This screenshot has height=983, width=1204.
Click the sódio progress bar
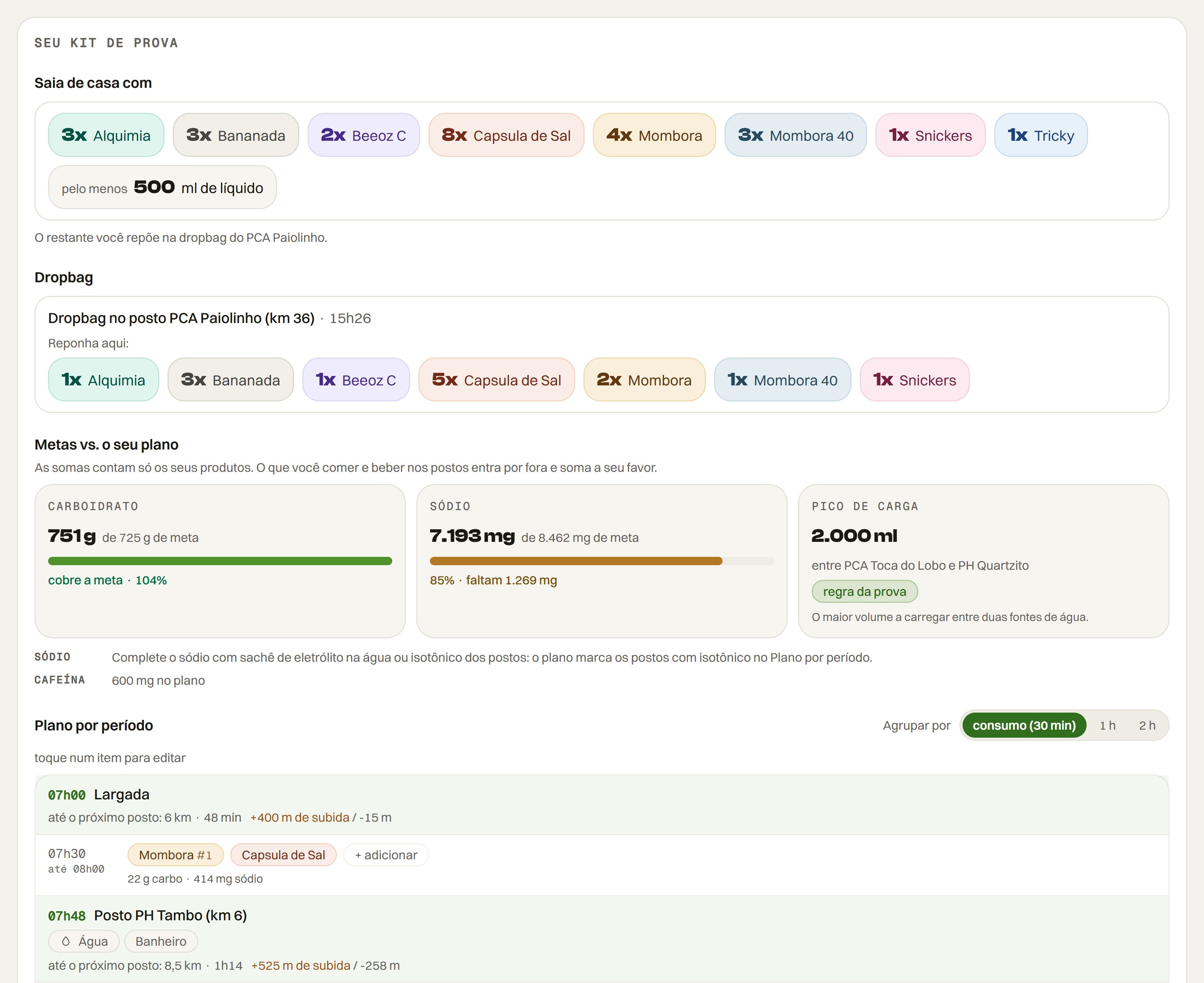[602, 561]
